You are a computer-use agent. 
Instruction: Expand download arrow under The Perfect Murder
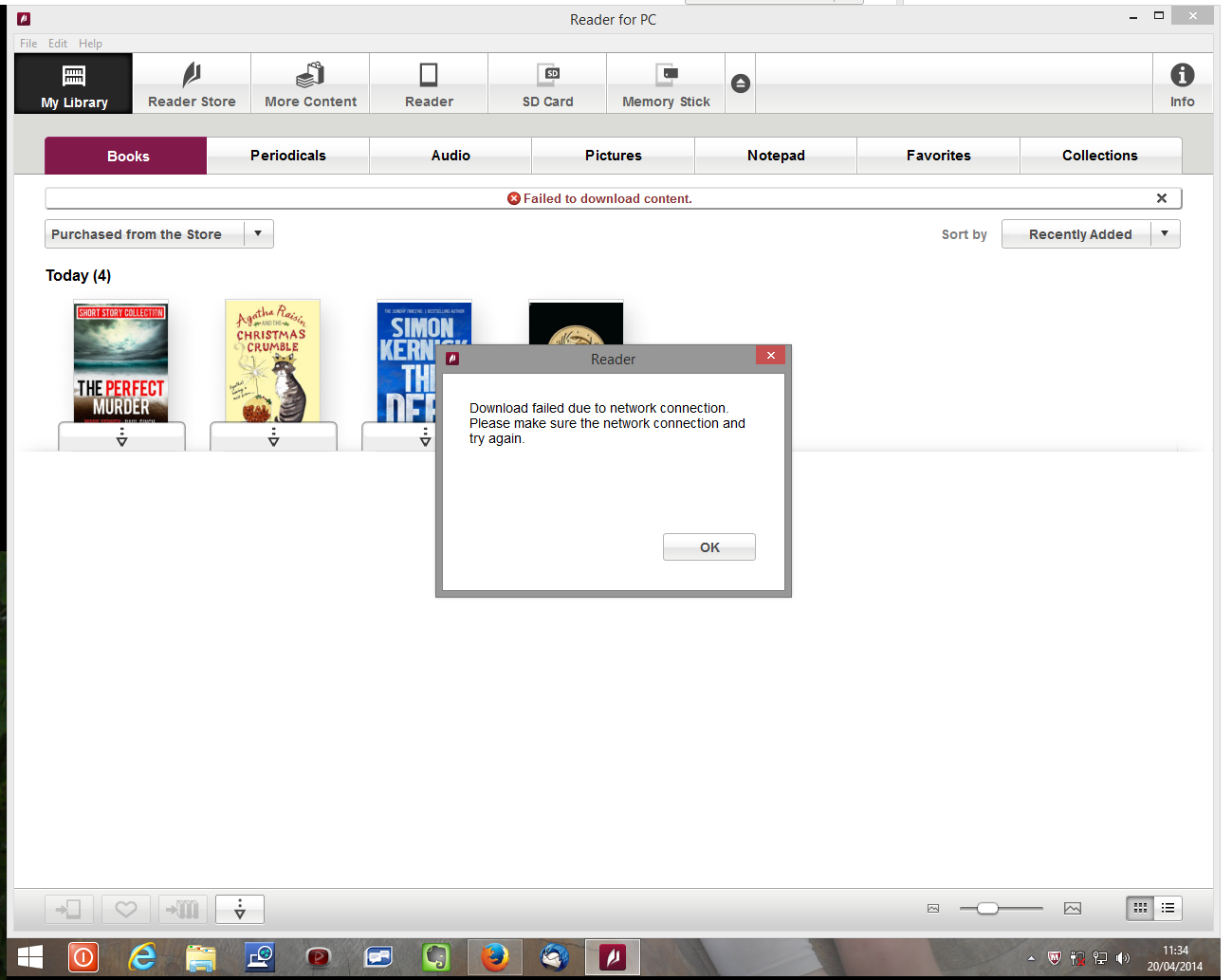click(x=121, y=436)
